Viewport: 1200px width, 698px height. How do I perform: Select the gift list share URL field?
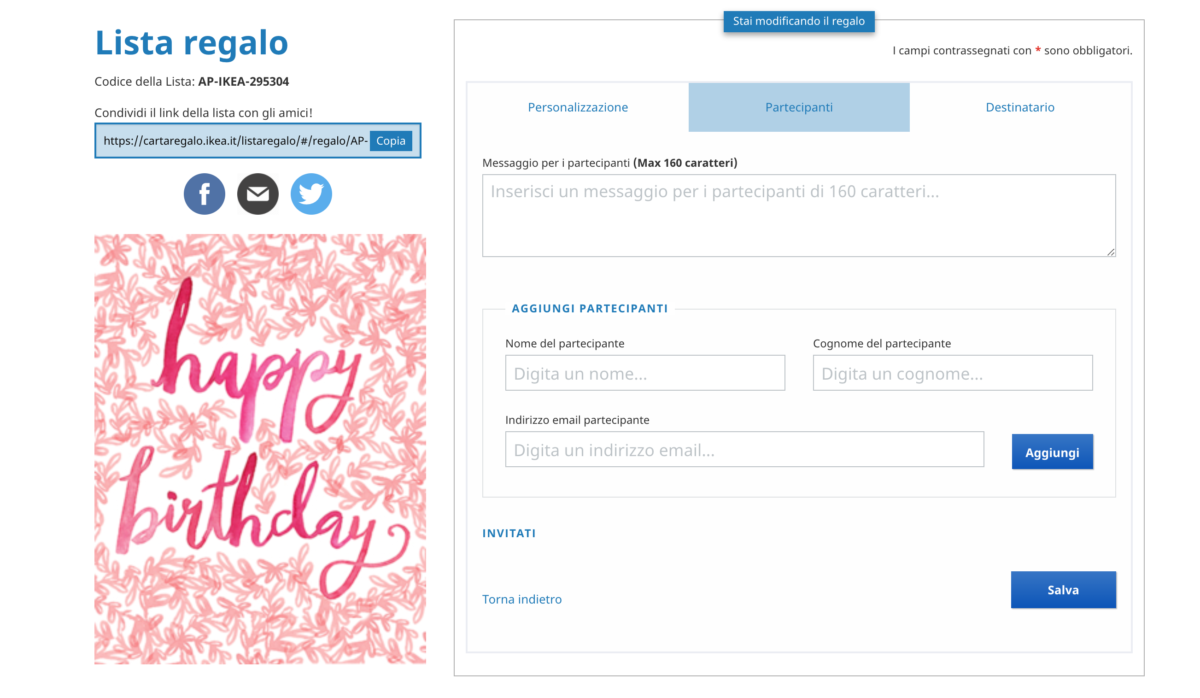click(x=234, y=141)
